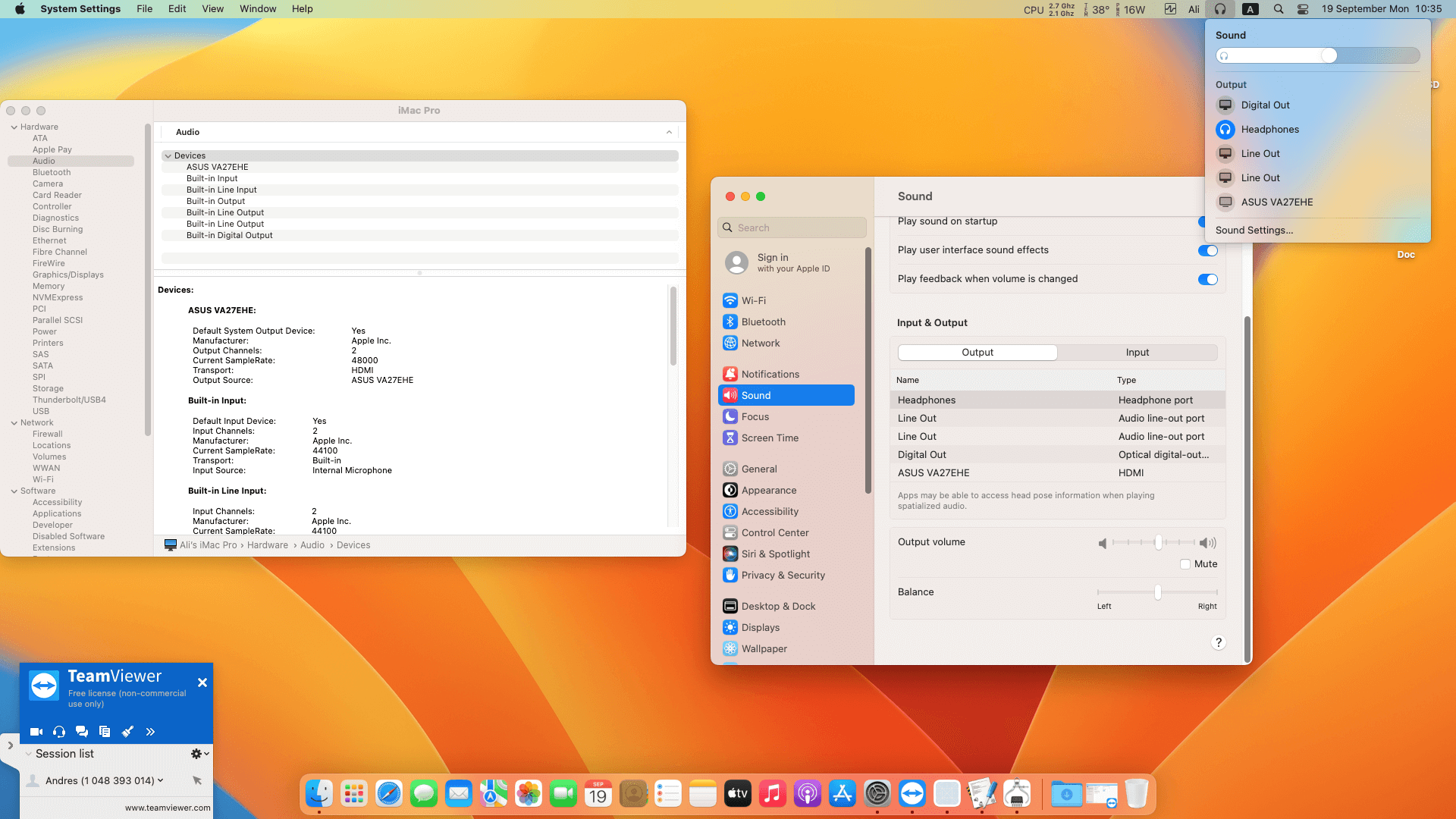Open Sound Settings… from the popup
This screenshot has width=1456, height=819.
coord(1254,231)
